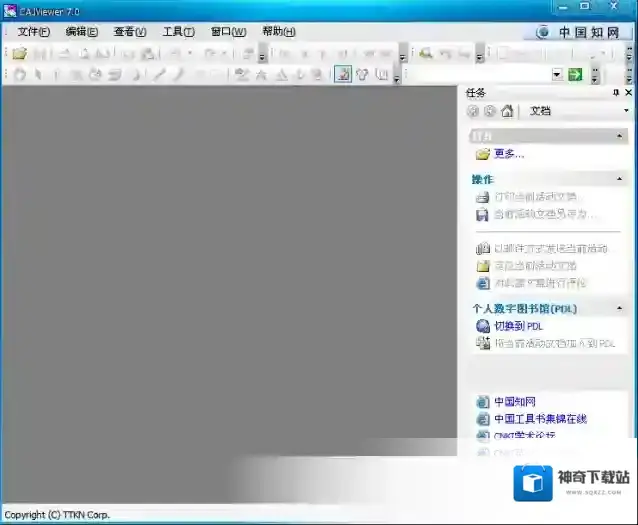The image size is (638, 525).
Task: Click the green Go arrow button
Action: click(x=575, y=75)
